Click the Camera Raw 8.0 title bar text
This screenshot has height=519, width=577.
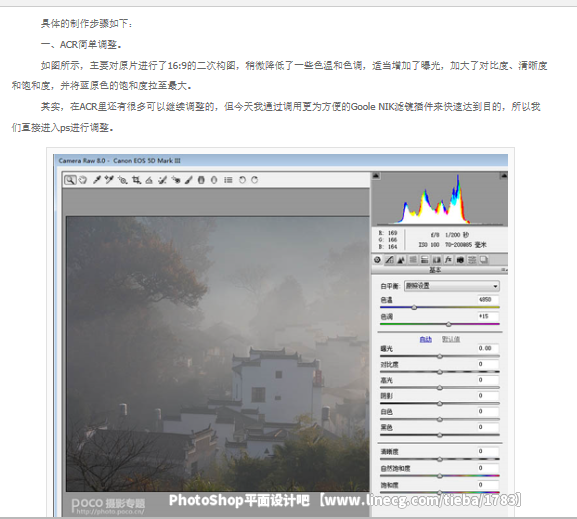[x=120, y=160]
